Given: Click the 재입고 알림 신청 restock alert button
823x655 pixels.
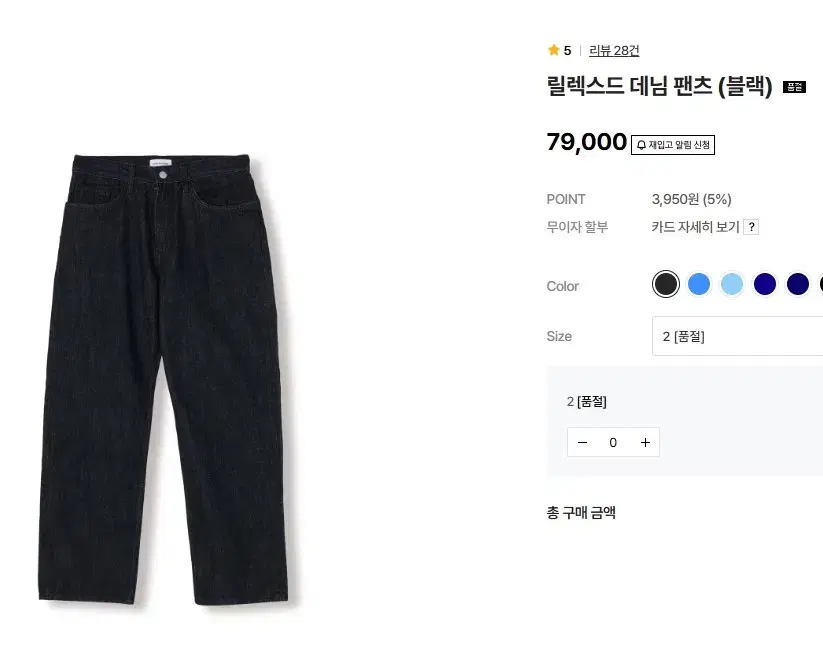Looking at the screenshot, I should click(673, 145).
